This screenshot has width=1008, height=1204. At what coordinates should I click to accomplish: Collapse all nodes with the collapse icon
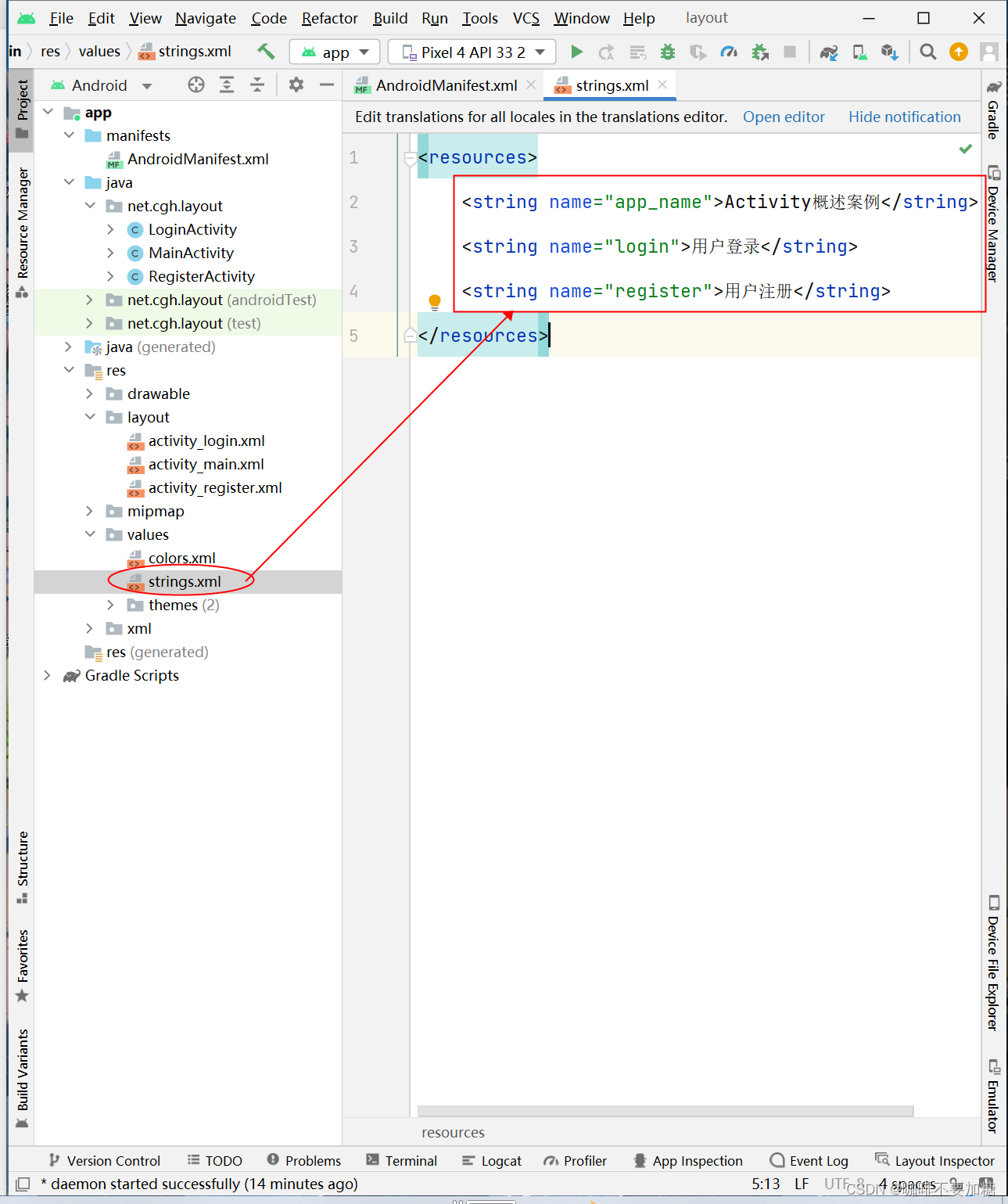pyautogui.click(x=257, y=84)
